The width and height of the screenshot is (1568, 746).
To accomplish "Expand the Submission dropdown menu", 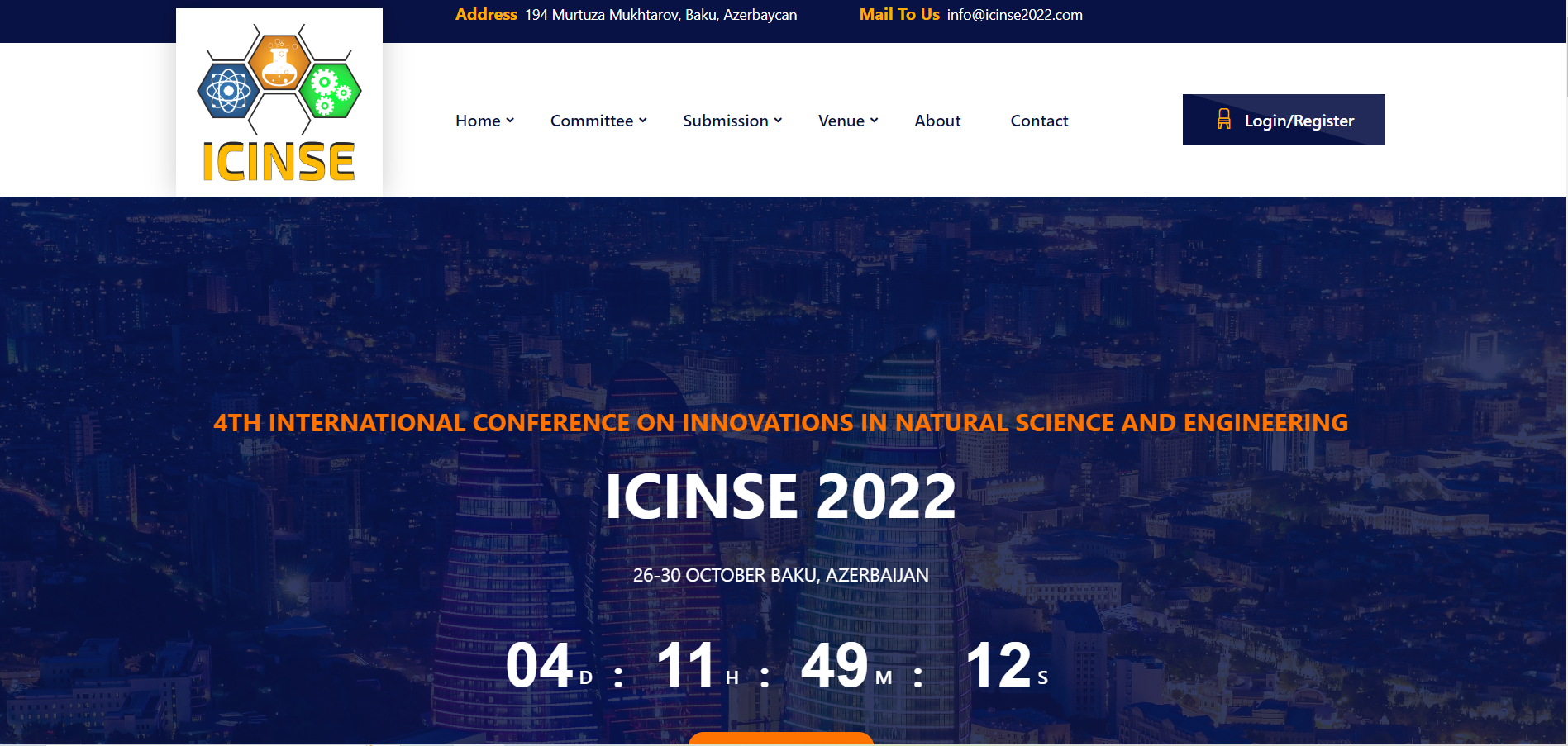I will click(x=732, y=121).
